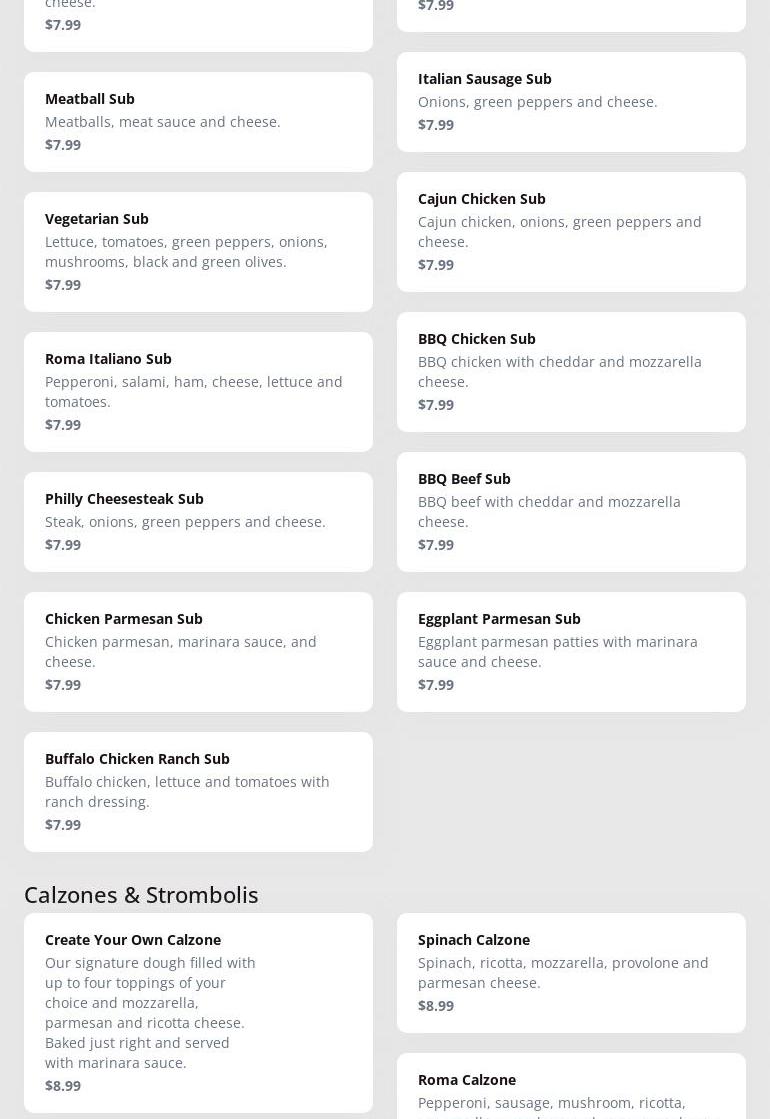Open the Meatball Sub menu item
Viewport: 770px width, 1119px height.
198,121
